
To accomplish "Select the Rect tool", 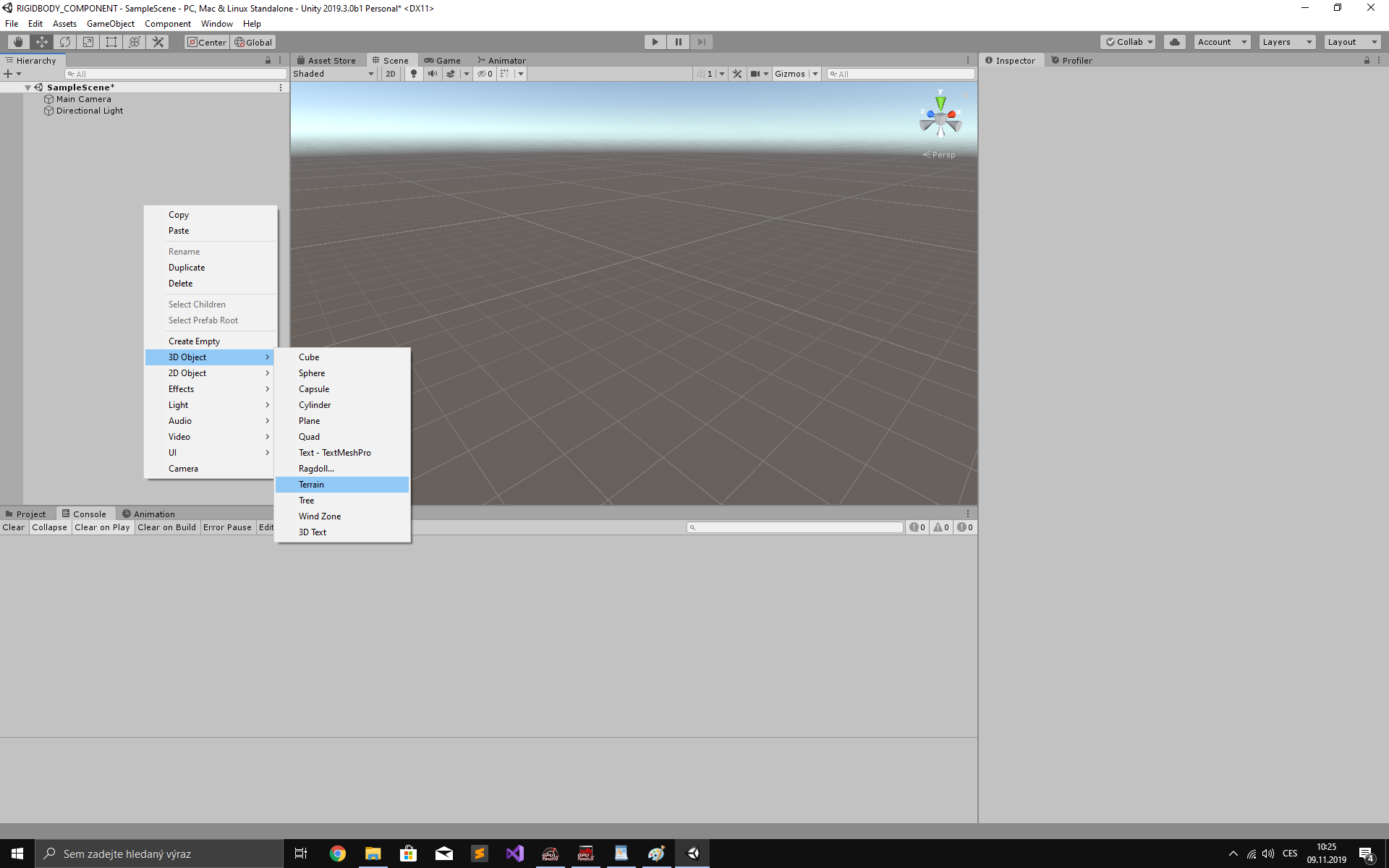I will tap(111, 42).
